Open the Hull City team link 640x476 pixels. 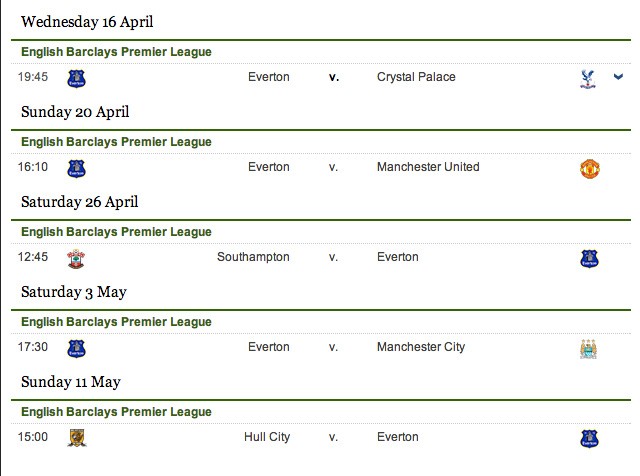click(x=267, y=437)
